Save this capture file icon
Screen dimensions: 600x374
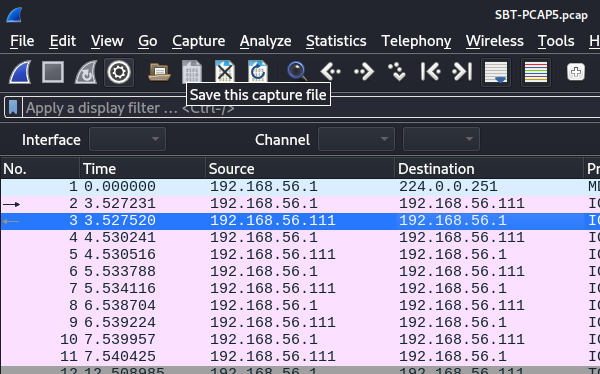(x=192, y=71)
